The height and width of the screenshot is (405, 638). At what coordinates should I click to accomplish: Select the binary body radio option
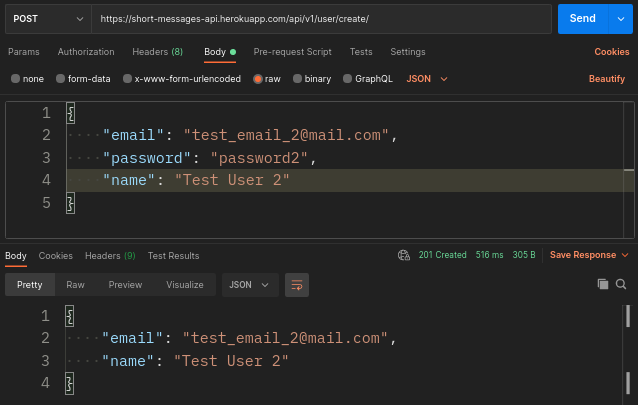(x=297, y=79)
